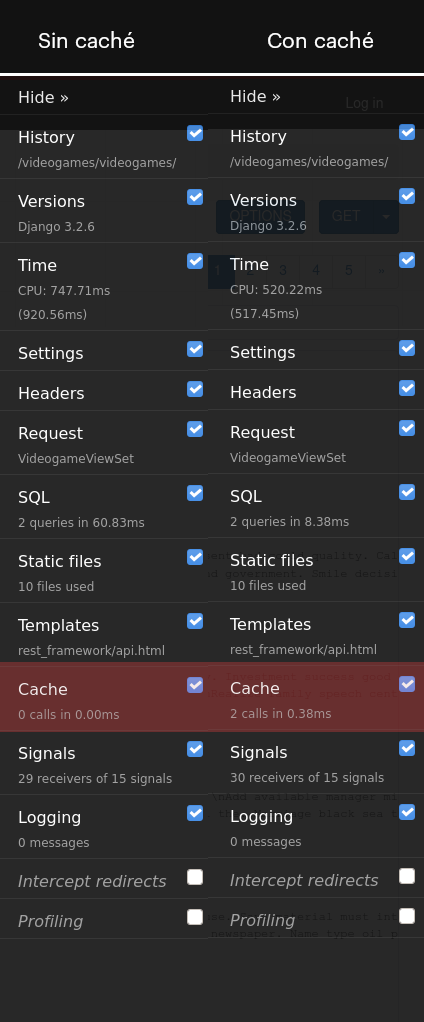The width and height of the screenshot is (424, 1022).
Task: Toggle Logging checkbox in Sin caché panel
Action: [x=195, y=813]
